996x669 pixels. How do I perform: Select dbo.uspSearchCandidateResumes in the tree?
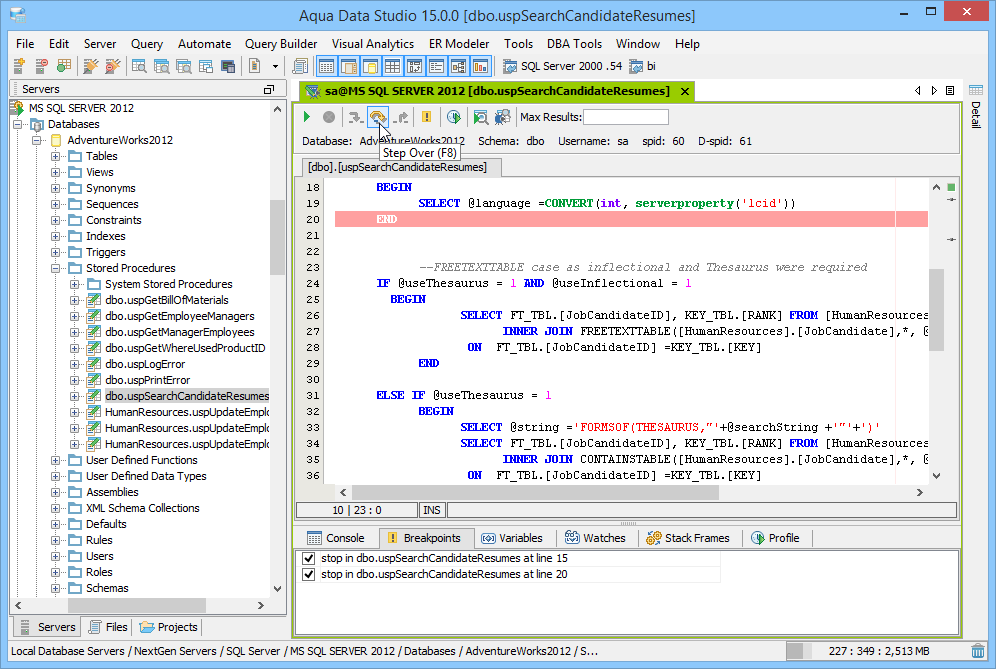click(x=187, y=396)
